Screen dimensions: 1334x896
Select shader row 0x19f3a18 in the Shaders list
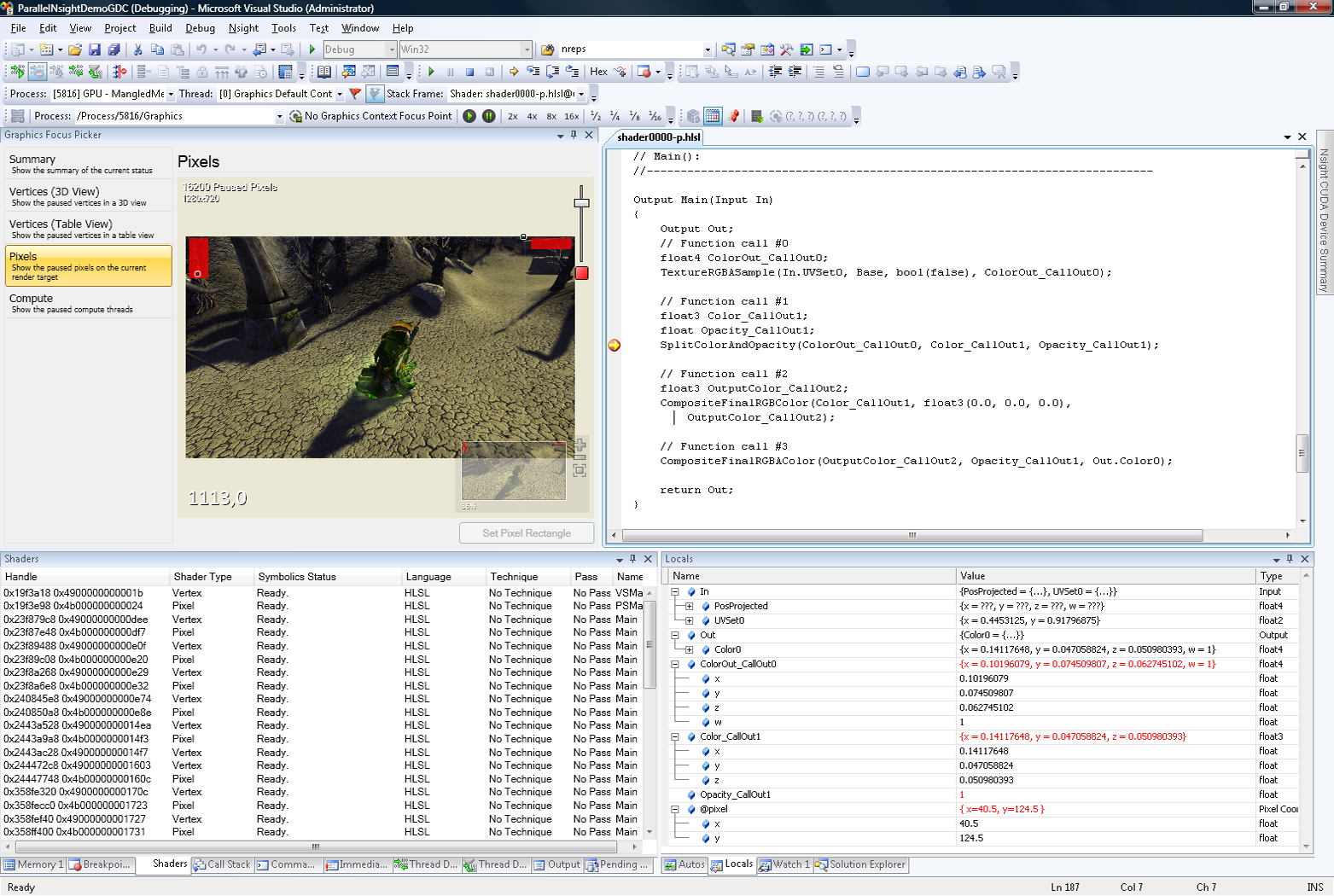coord(323,593)
